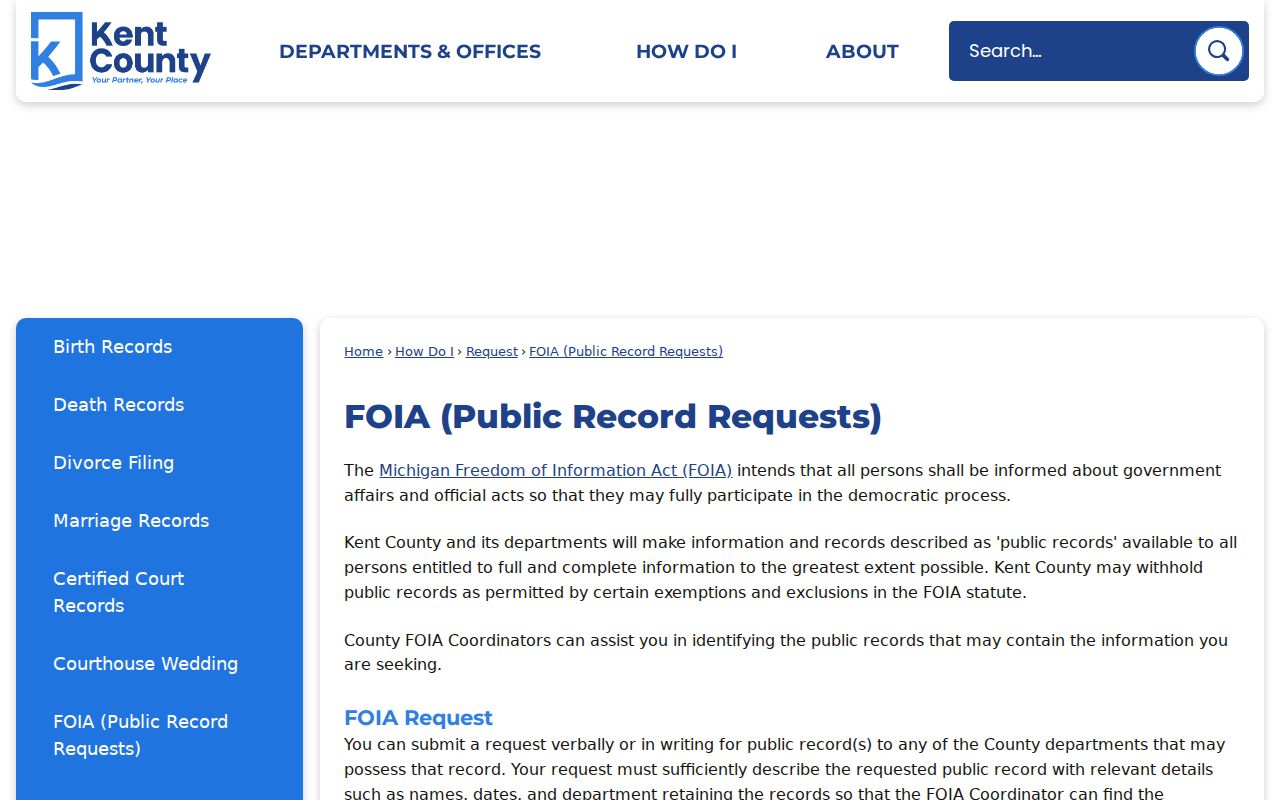Click the FOIA (Public Record Requests) page heading
Image resolution: width=1280 pixels, height=800 pixels.
[613, 416]
